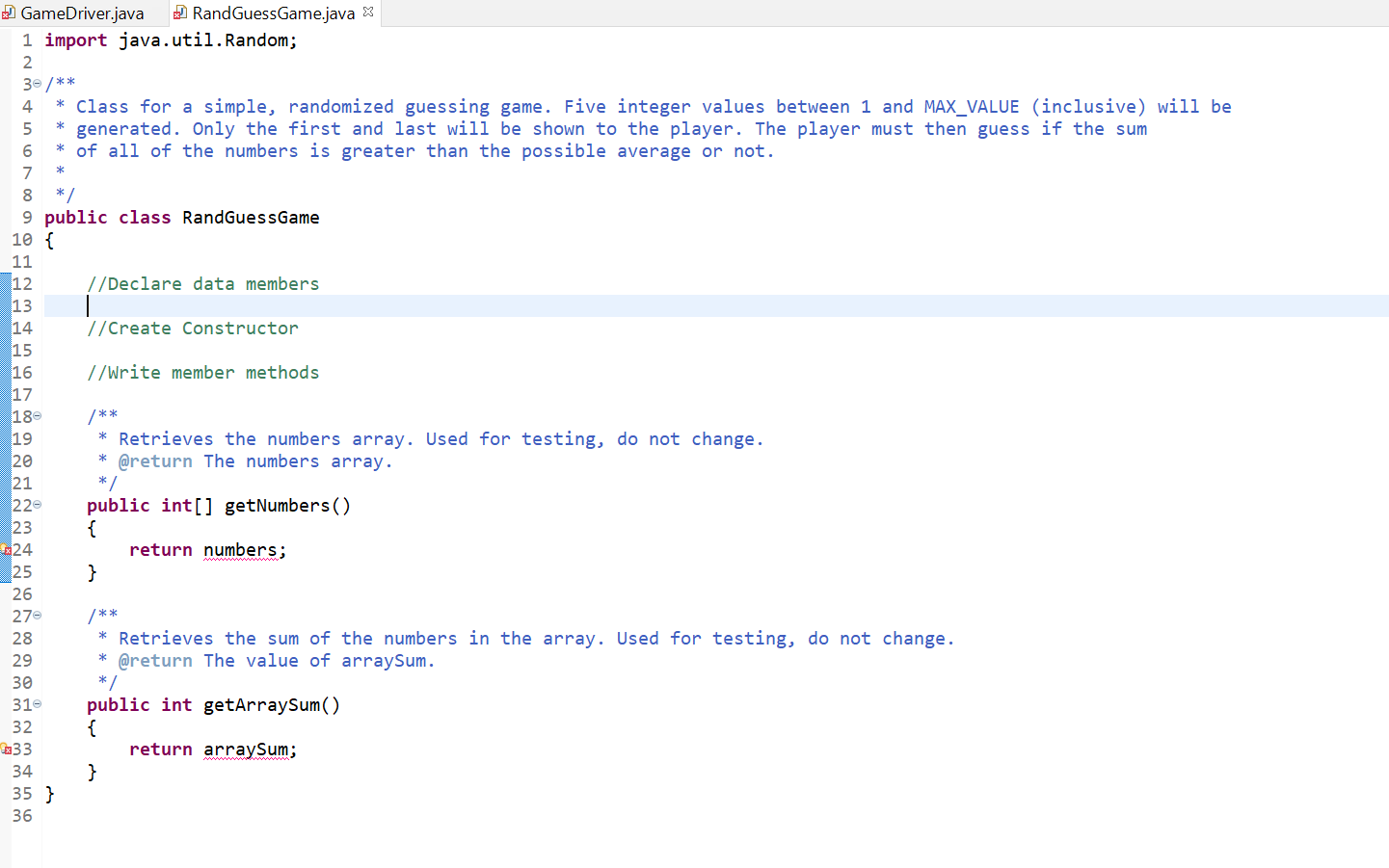Click the underlined arraySum identifier on line 33

[245, 749]
